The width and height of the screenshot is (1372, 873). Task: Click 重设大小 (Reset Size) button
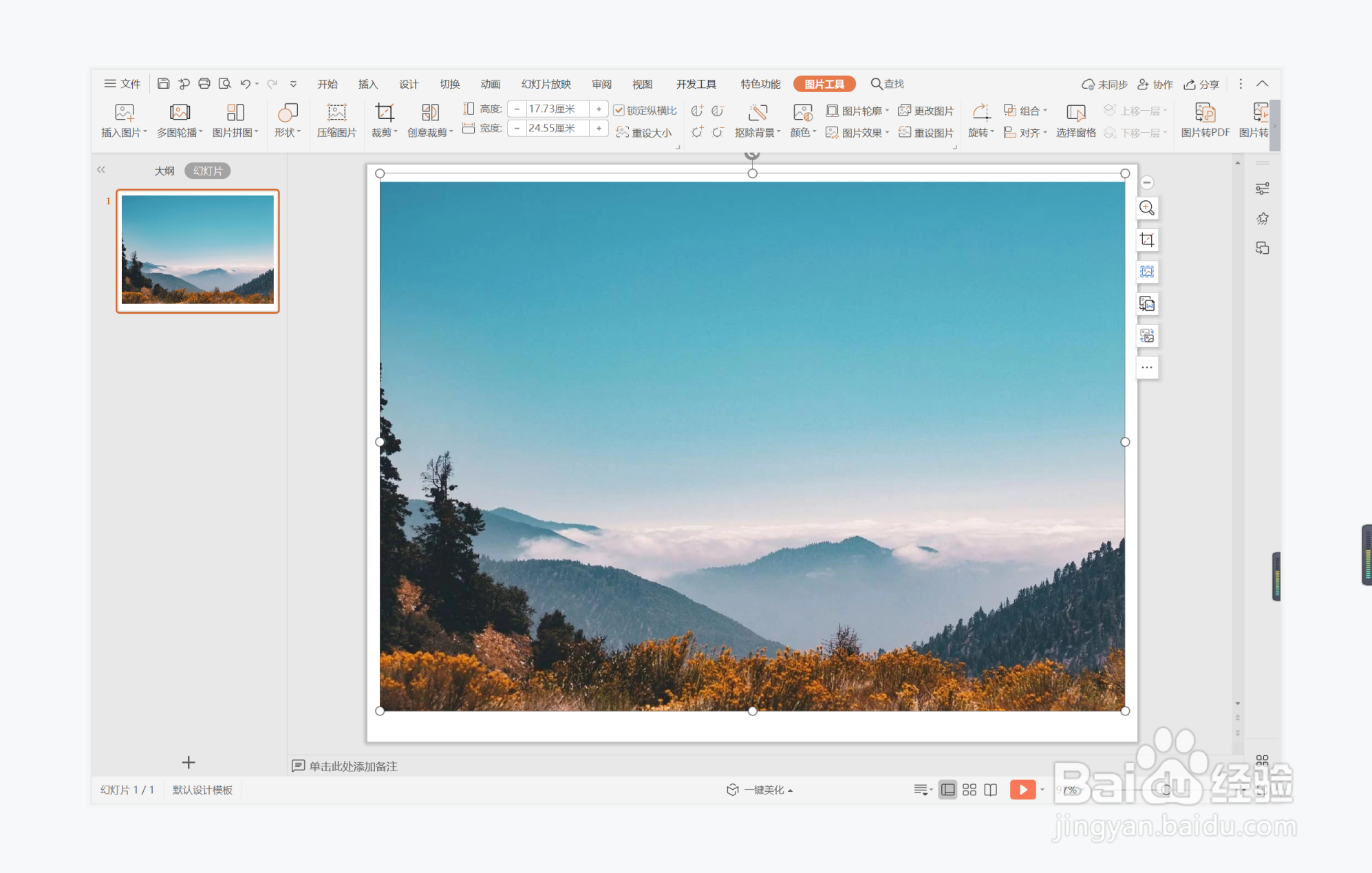644,132
